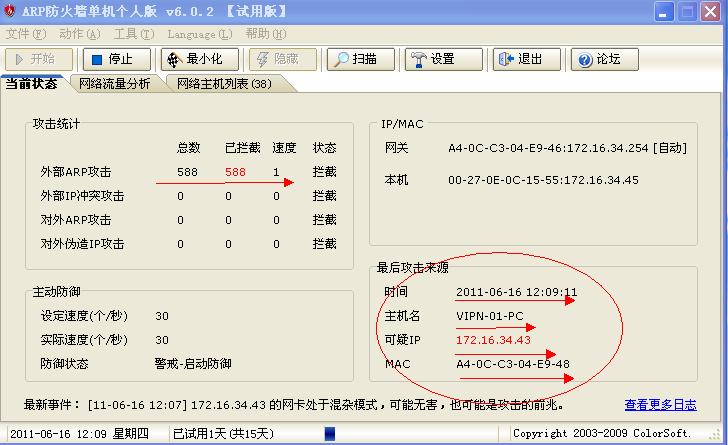Click the 外部IP冲突攻击 row label
The width and height of the screenshot is (728, 445).
[82, 196]
